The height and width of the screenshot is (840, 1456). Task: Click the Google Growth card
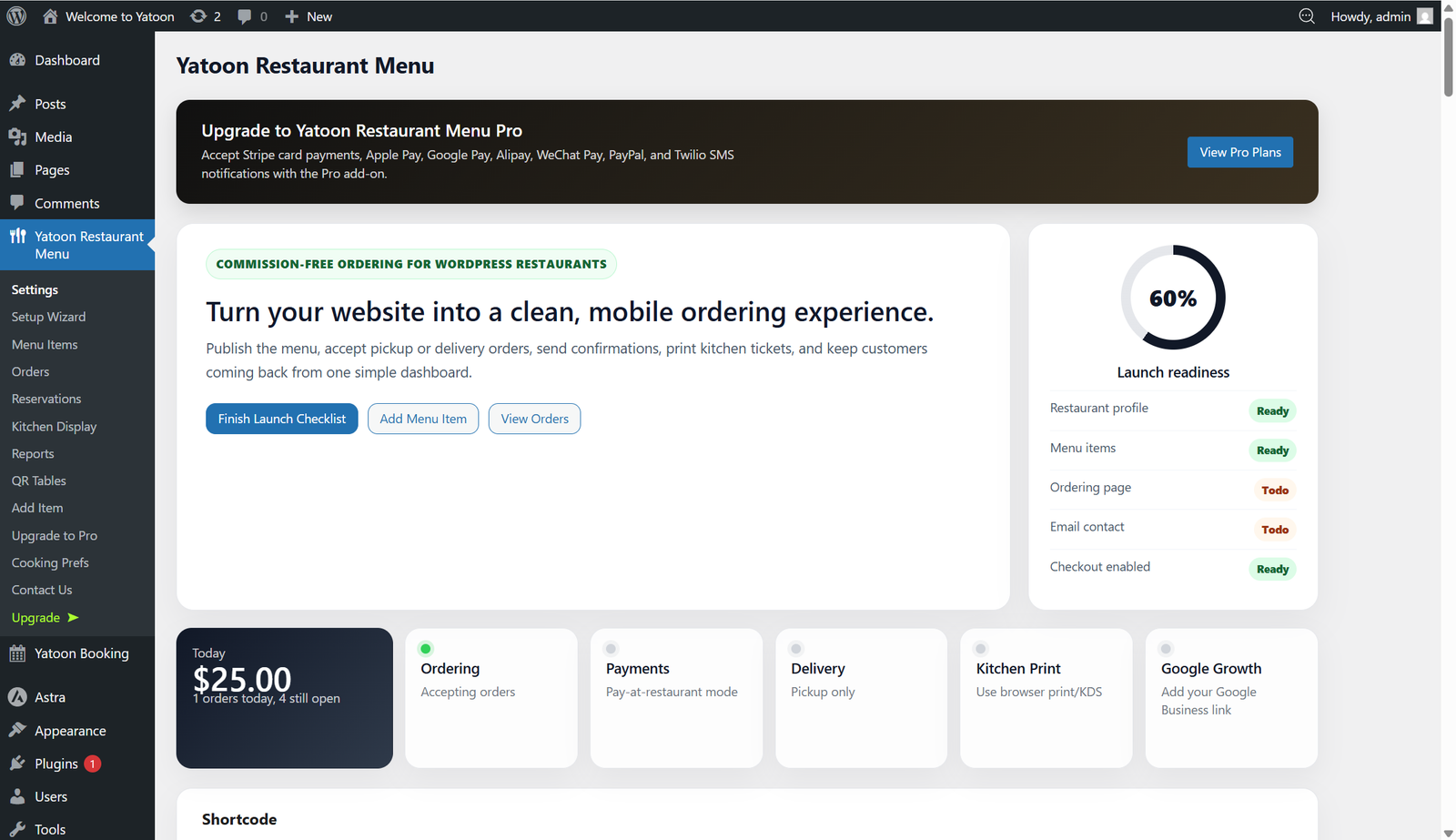tap(1231, 698)
